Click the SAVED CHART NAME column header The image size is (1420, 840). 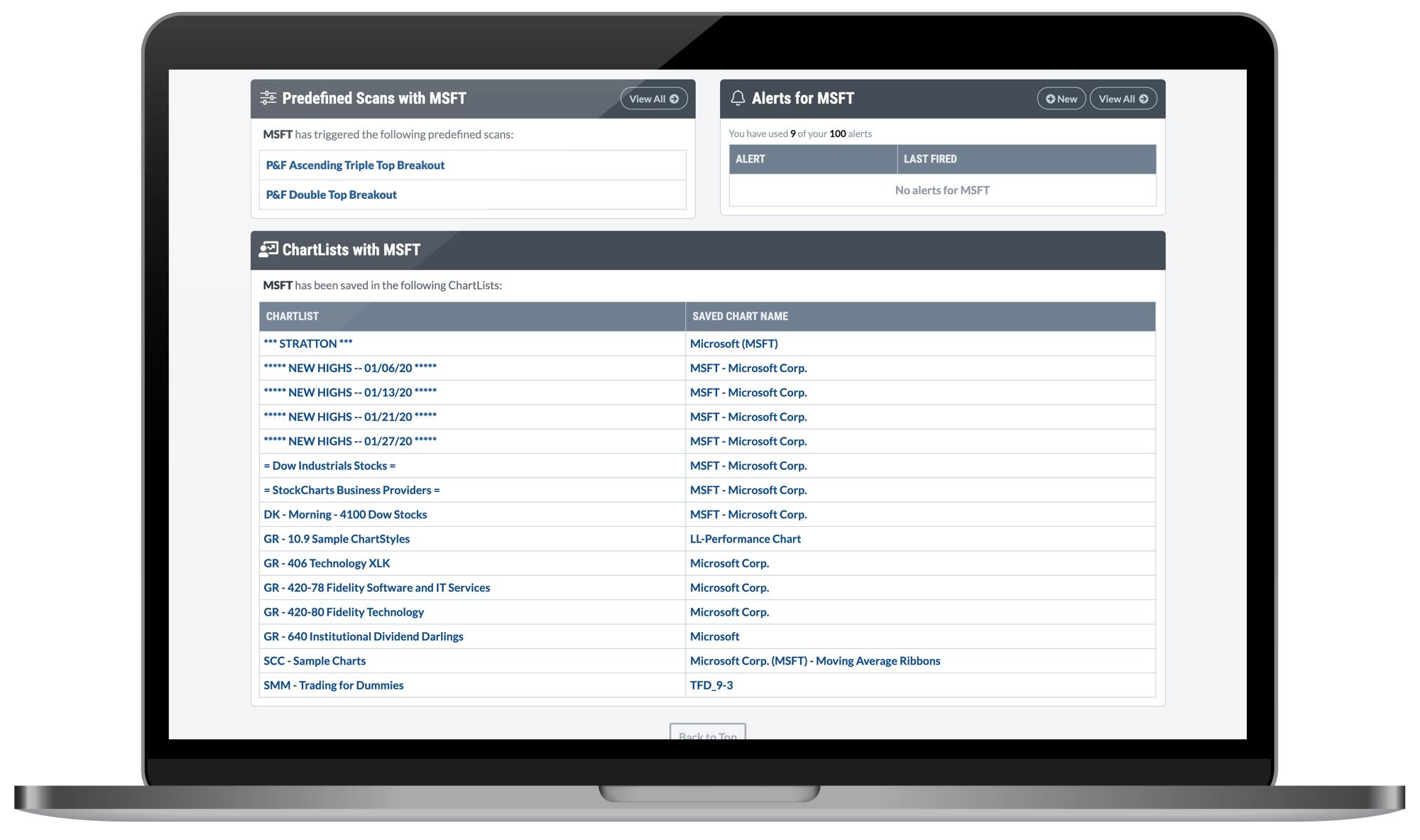click(x=740, y=317)
